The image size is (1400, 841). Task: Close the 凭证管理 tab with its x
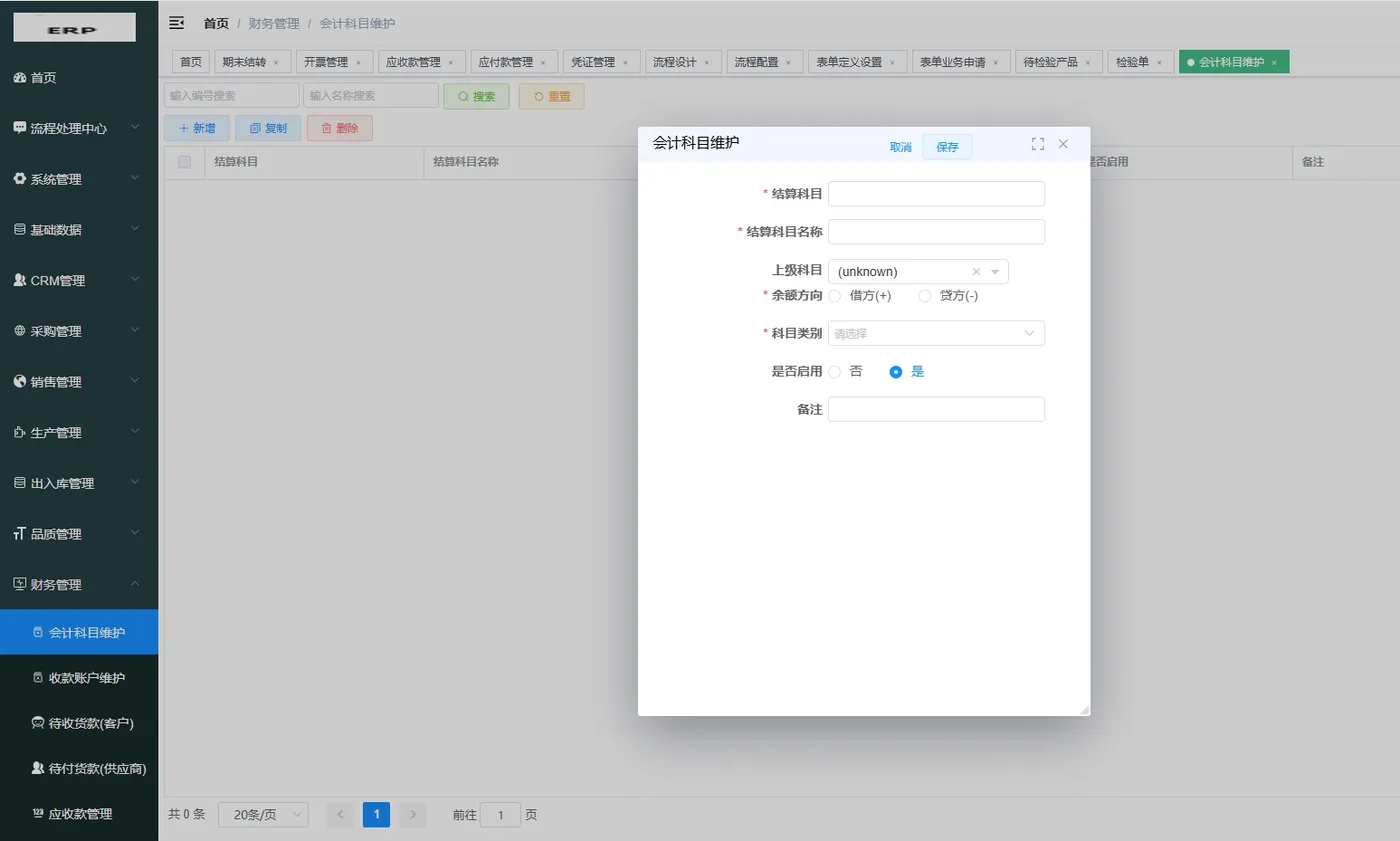coord(625,62)
